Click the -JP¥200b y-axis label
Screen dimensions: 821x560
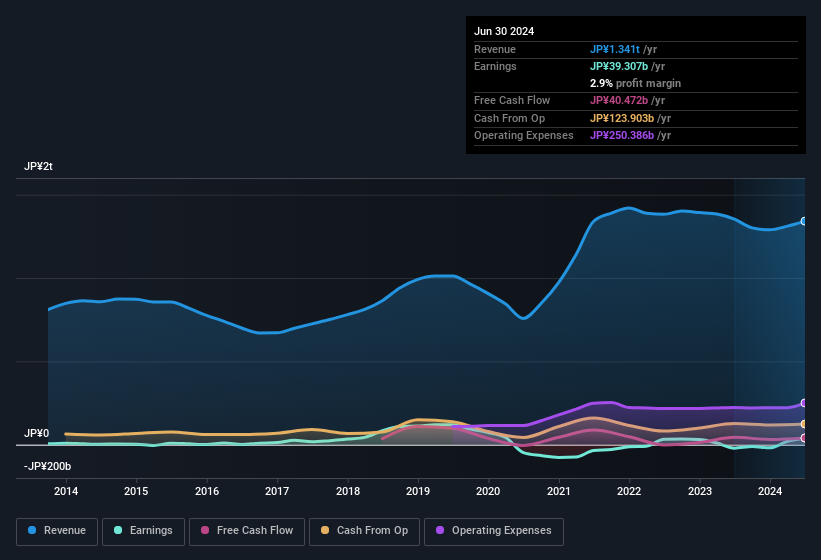point(47,466)
